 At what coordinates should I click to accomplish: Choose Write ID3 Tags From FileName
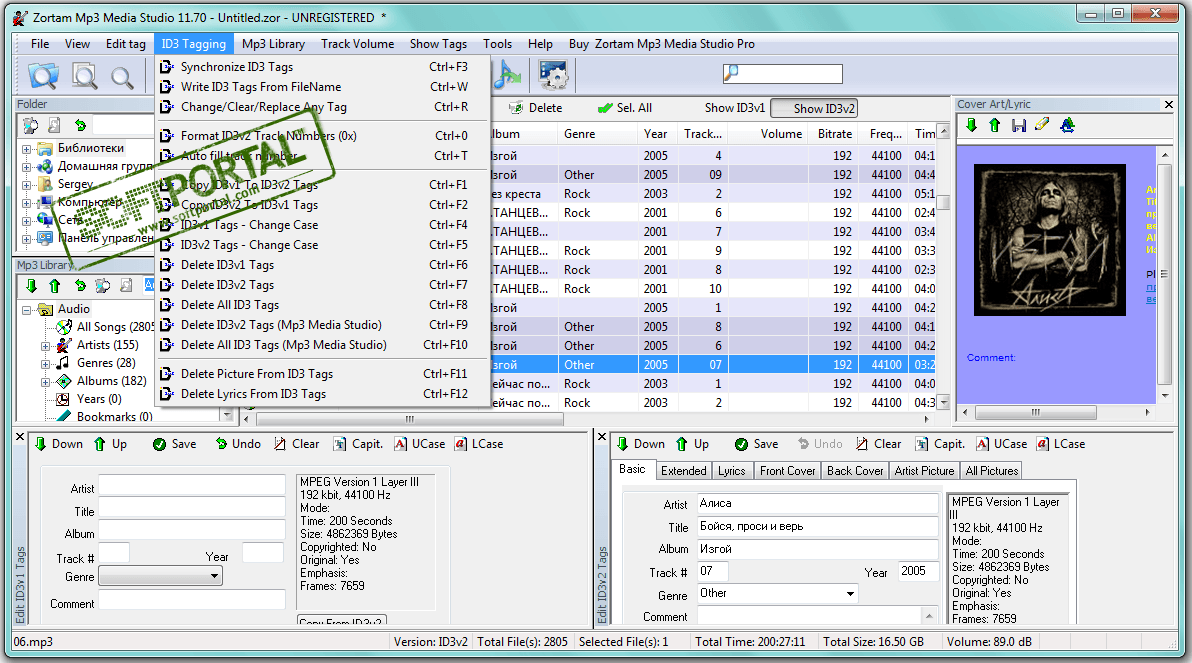tap(323, 87)
